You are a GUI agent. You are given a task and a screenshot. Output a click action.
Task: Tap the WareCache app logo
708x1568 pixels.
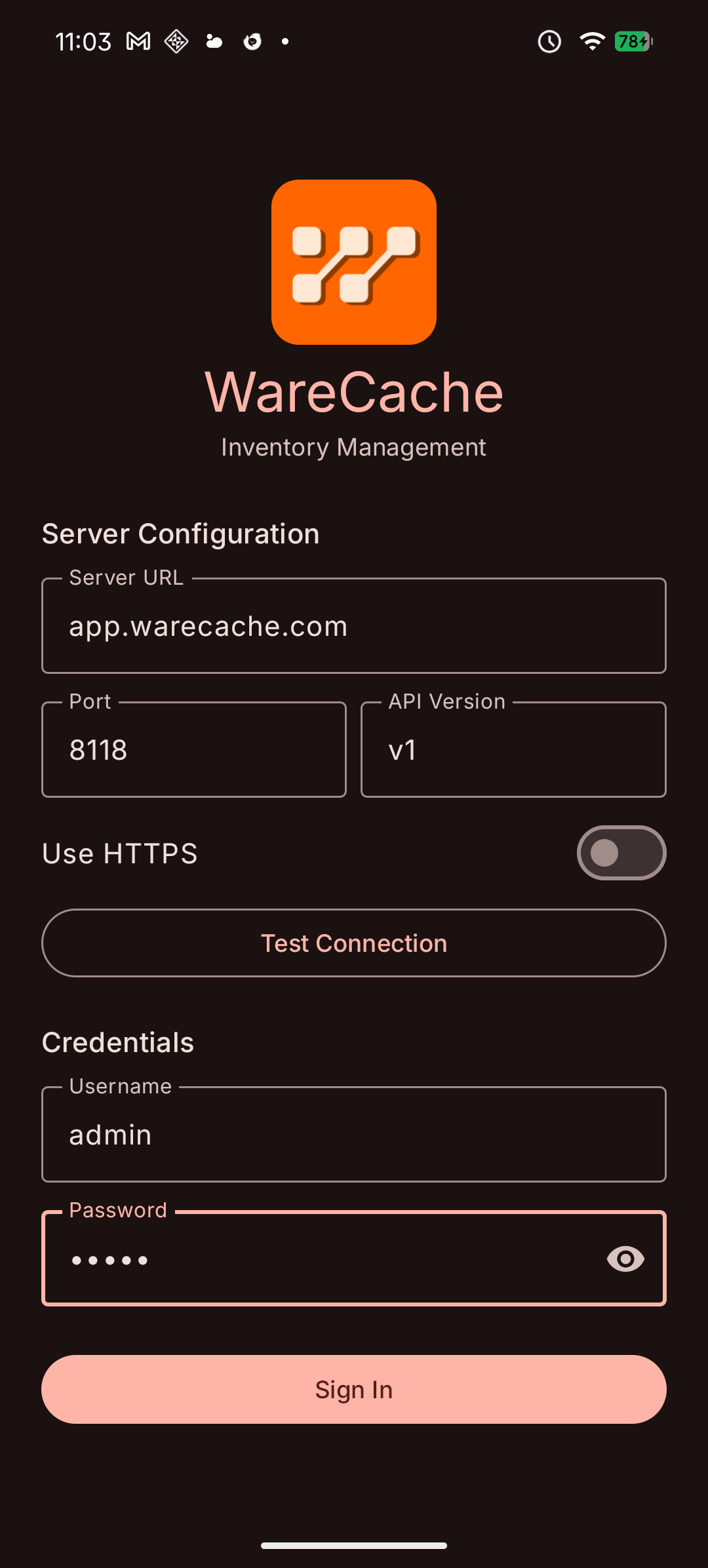(x=354, y=262)
